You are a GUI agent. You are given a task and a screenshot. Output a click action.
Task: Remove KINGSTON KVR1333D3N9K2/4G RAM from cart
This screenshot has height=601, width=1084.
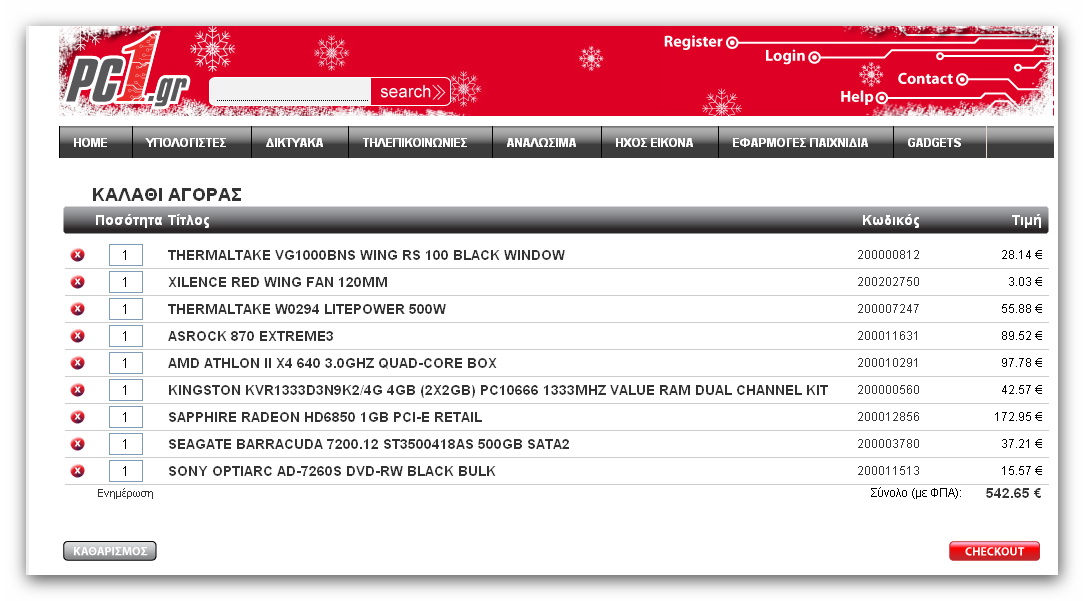(77, 390)
